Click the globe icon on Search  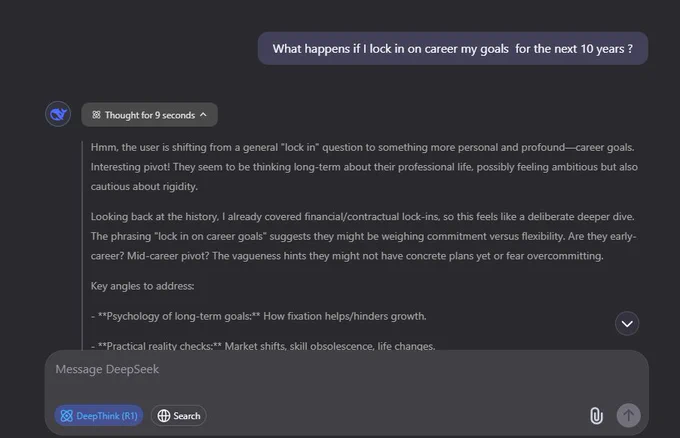tap(163, 415)
